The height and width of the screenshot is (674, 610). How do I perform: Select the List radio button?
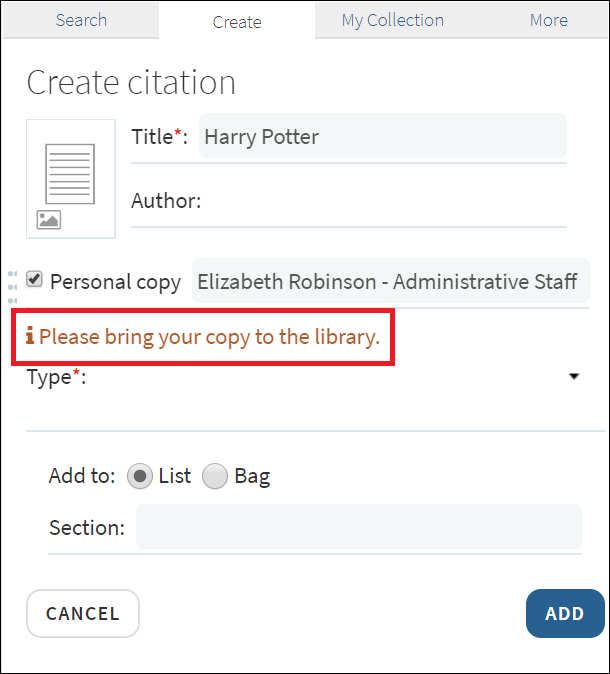pos(141,476)
